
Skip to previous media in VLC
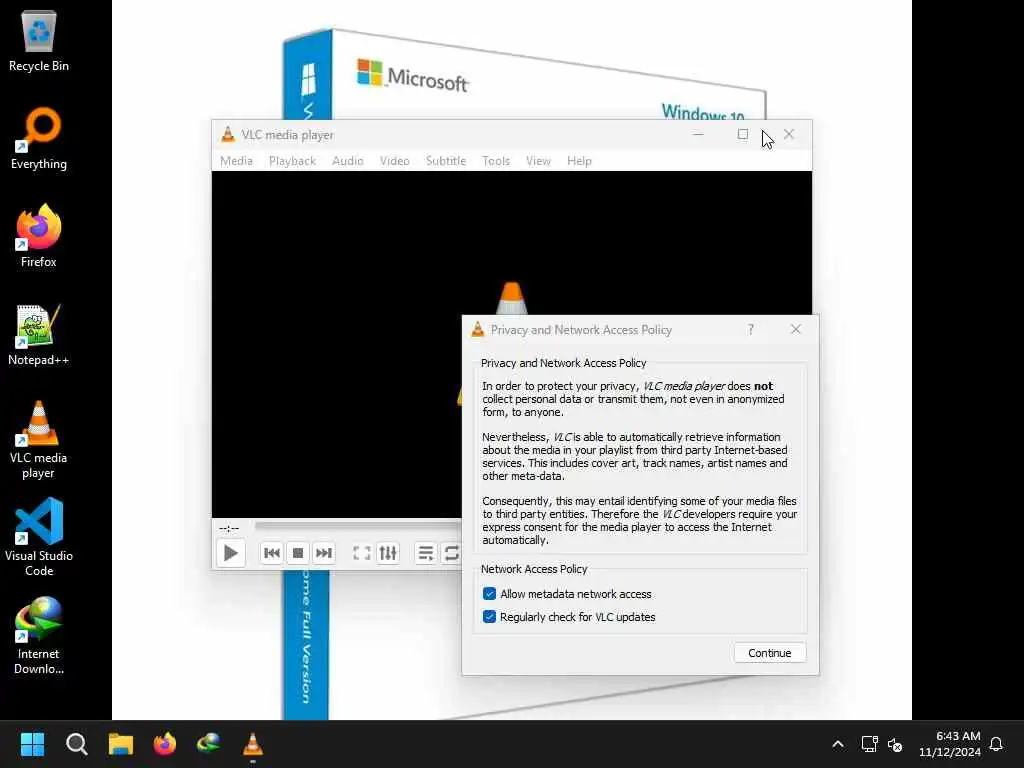[x=272, y=553]
